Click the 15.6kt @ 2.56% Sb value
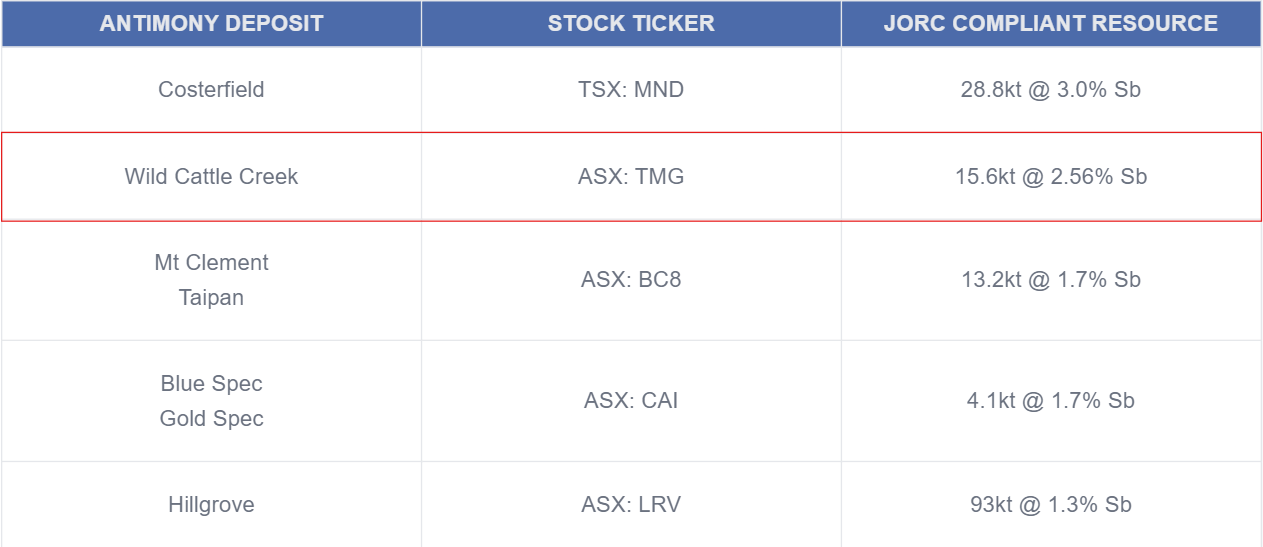The height and width of the screenshot is (547, 1263). pos(1050,177)
